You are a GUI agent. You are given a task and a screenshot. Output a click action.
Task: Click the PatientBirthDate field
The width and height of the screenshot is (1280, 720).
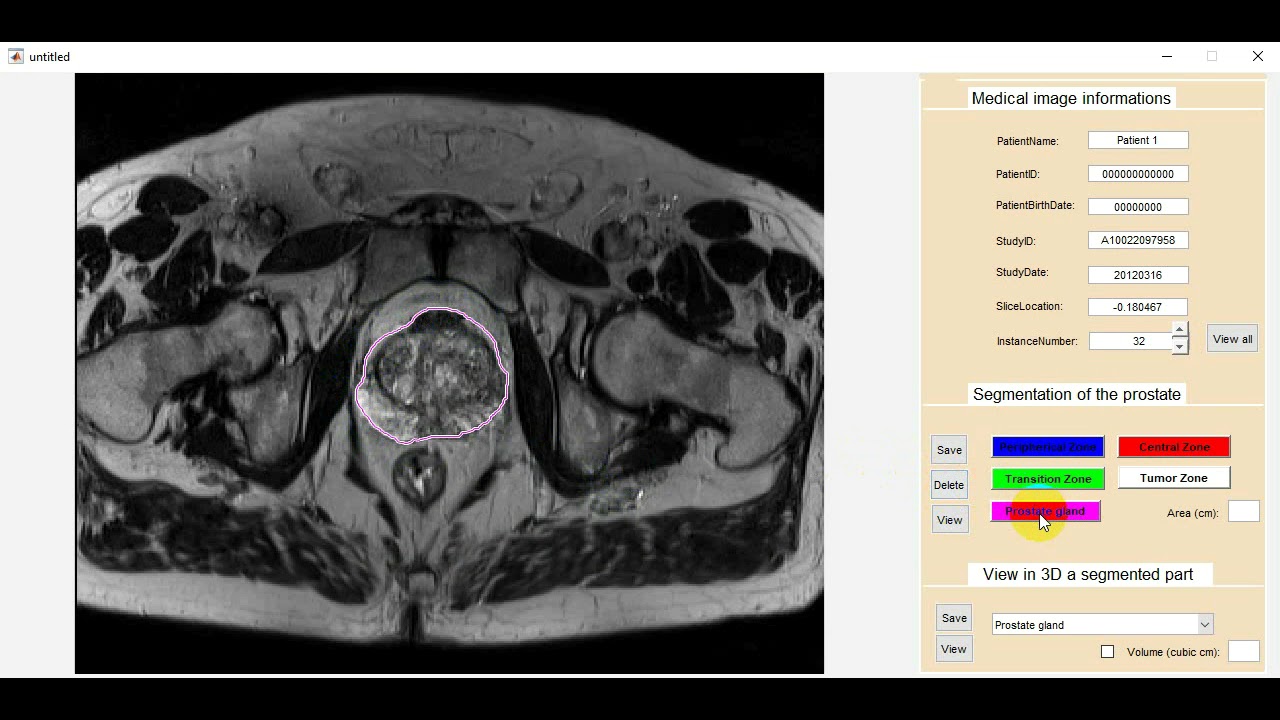[x=1138, y=207]
